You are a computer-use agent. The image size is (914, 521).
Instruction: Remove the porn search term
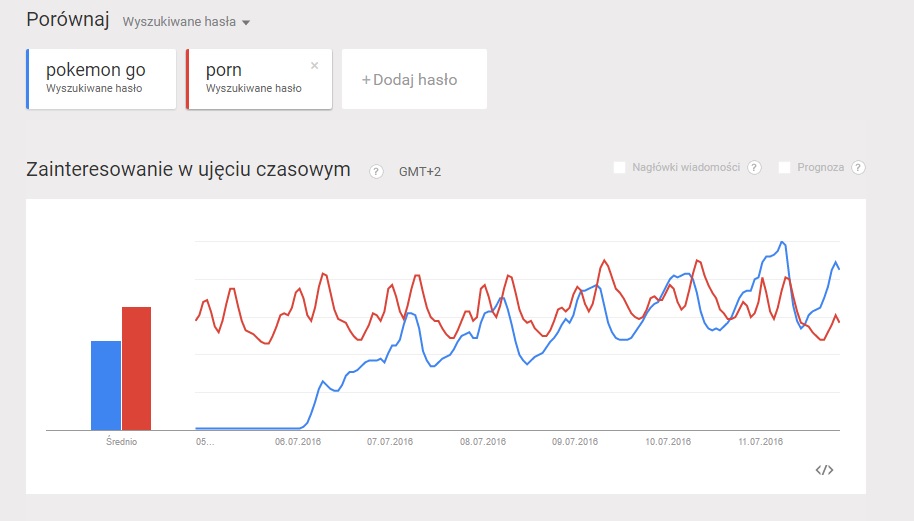click(x=315, y=66)
